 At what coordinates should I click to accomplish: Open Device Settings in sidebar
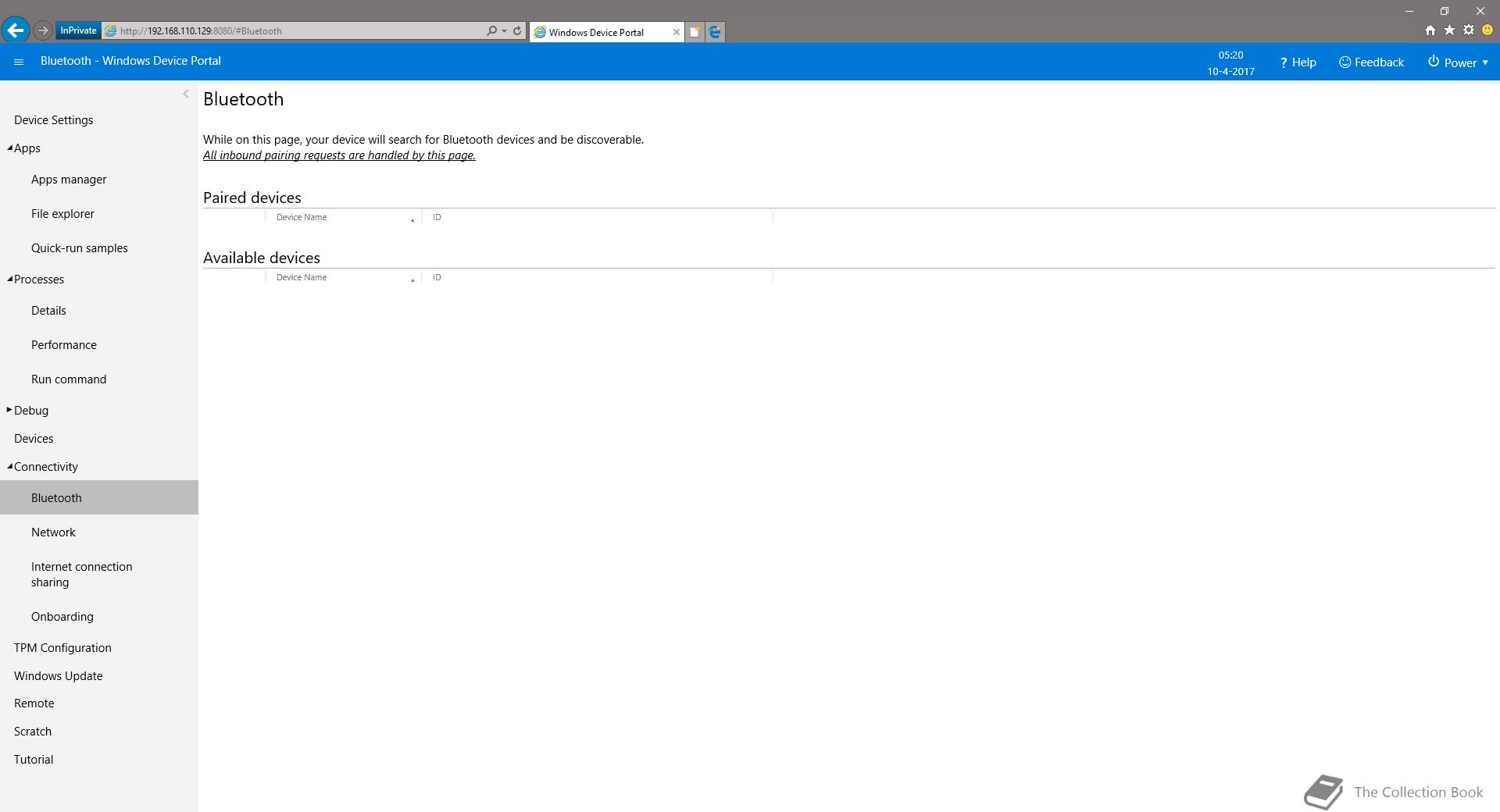[x=53, y=120]
